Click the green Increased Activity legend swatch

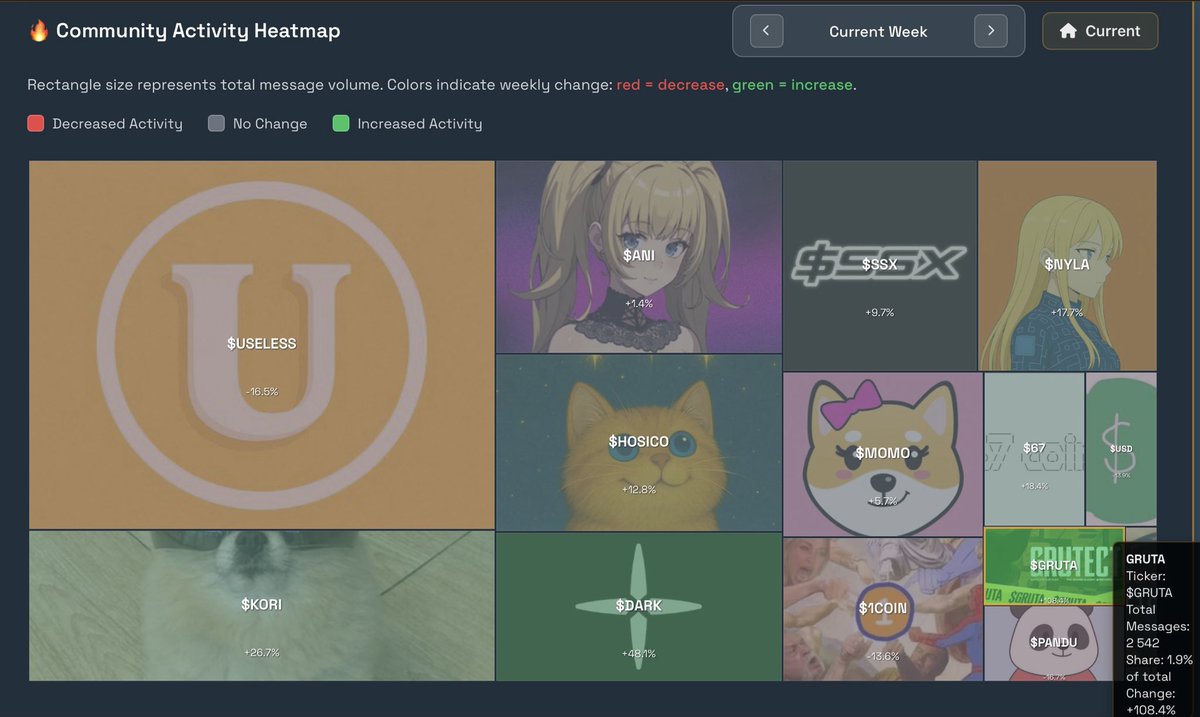341,124
